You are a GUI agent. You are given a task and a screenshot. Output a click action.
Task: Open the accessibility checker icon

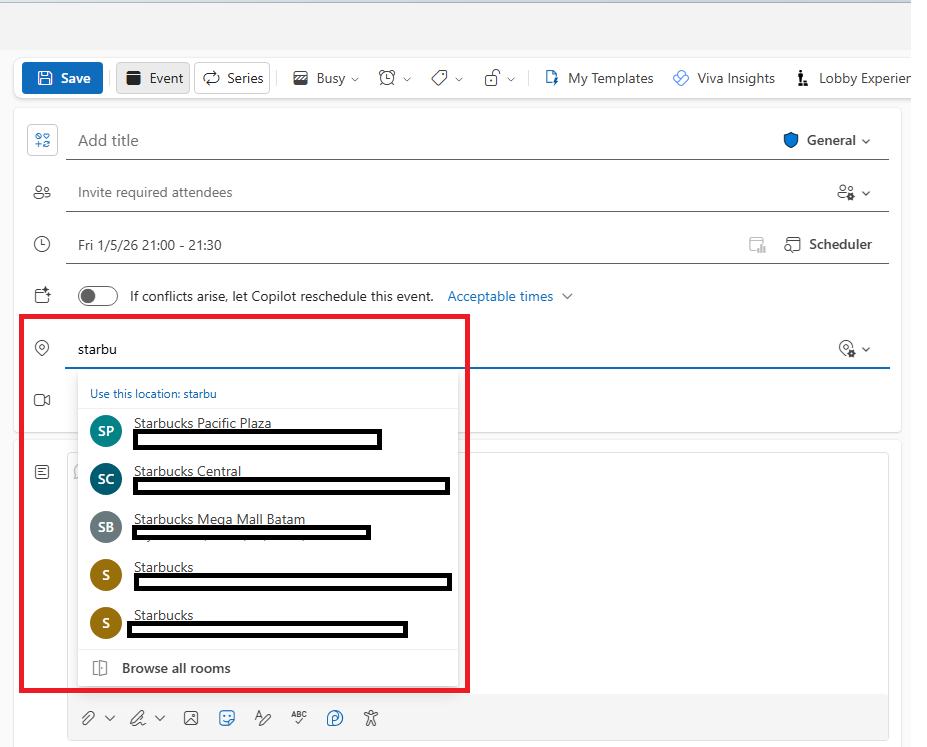click(371, 718)
